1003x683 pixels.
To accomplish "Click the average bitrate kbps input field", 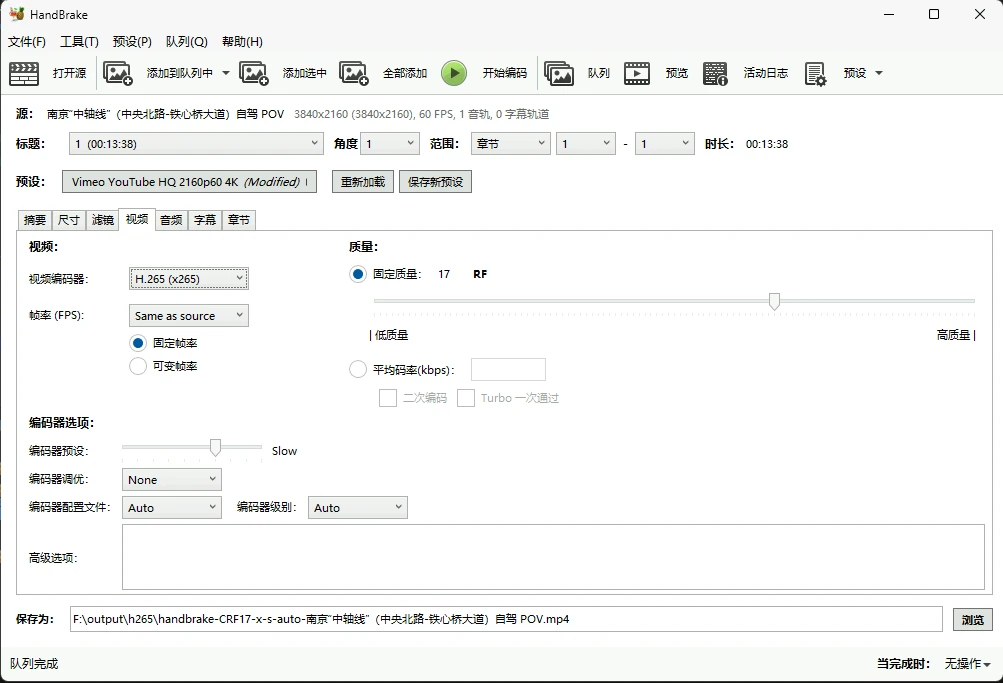I will pyautogui.click(x=508, y=370).
